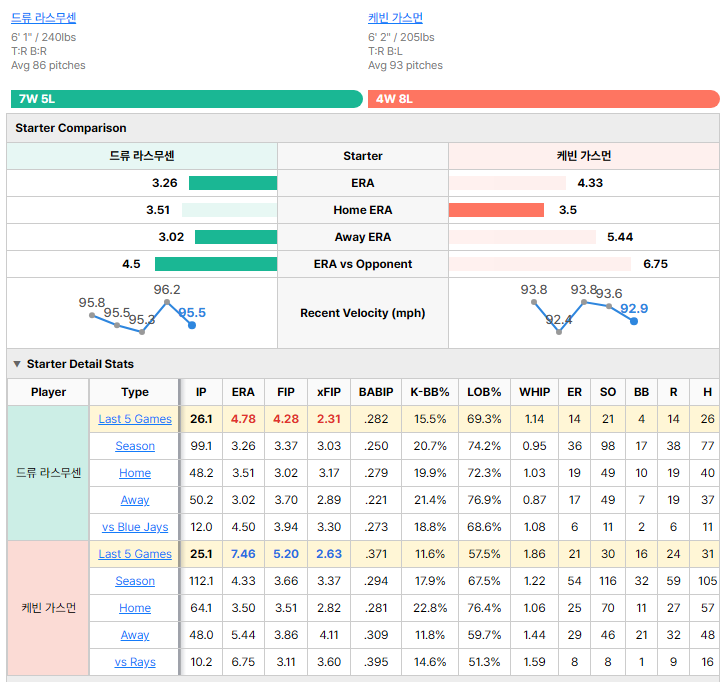The image size is (726, 682).
Task: Click the 4W 8L red record bar
Action: coord(544,99)
